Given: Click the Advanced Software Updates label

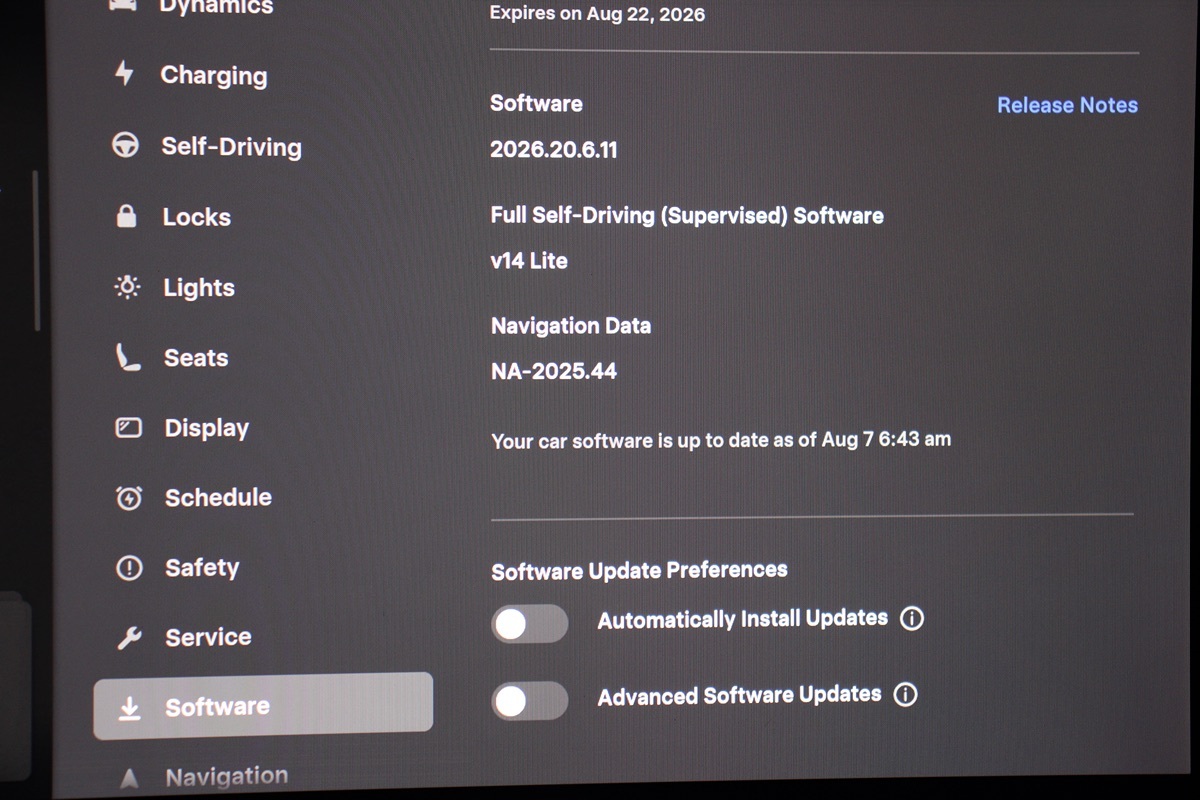Looking at the screenshot, I should click(x=739, y=695).
